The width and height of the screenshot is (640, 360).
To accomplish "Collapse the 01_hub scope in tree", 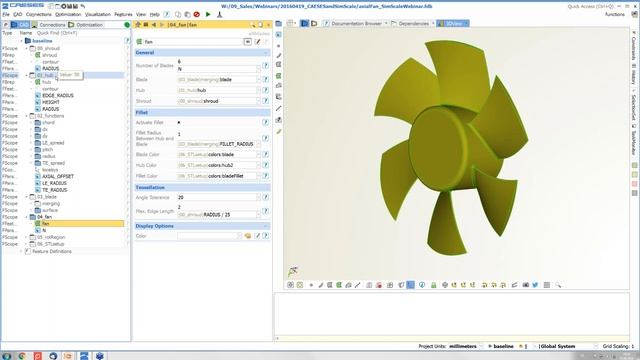I will (27, 75).
